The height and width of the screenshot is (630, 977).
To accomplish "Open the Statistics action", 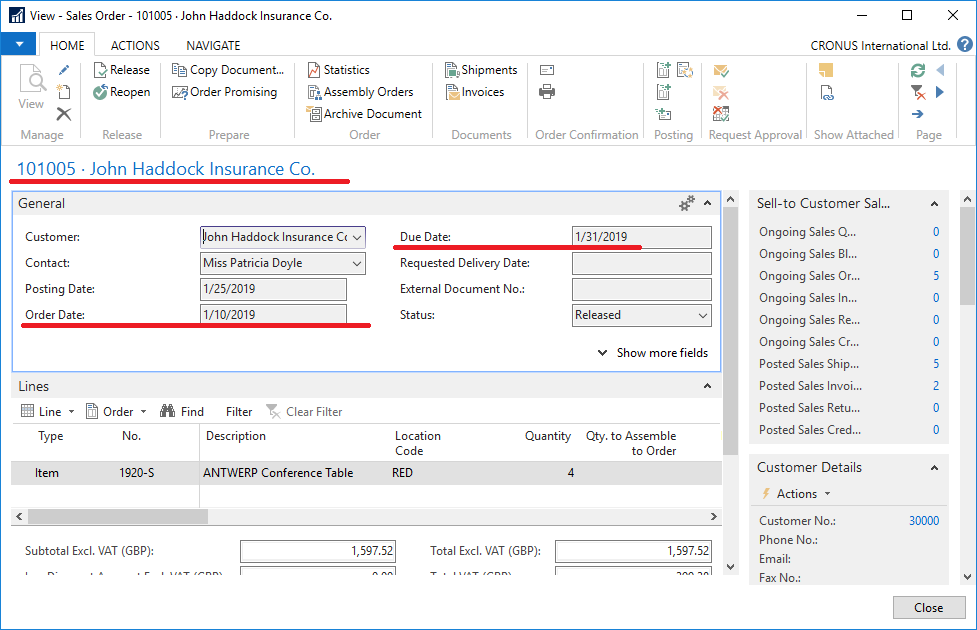I will tap(338, 70).
